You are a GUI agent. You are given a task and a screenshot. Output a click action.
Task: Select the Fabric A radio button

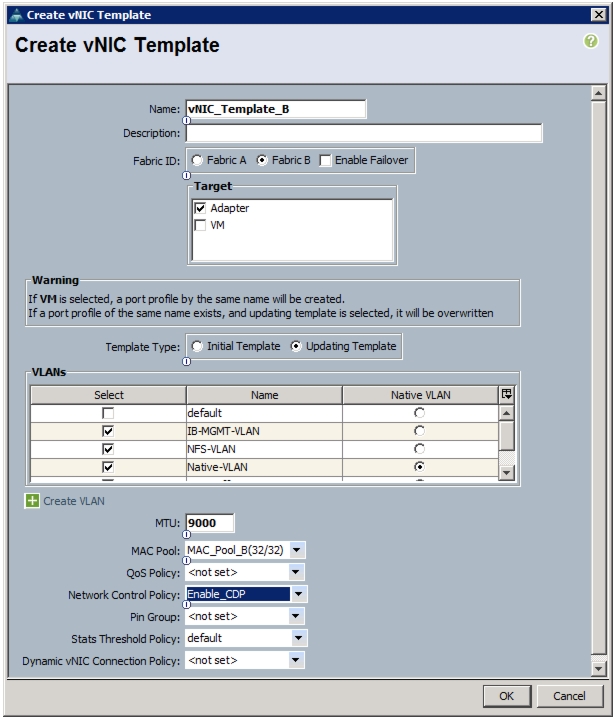tap(197, 160)
